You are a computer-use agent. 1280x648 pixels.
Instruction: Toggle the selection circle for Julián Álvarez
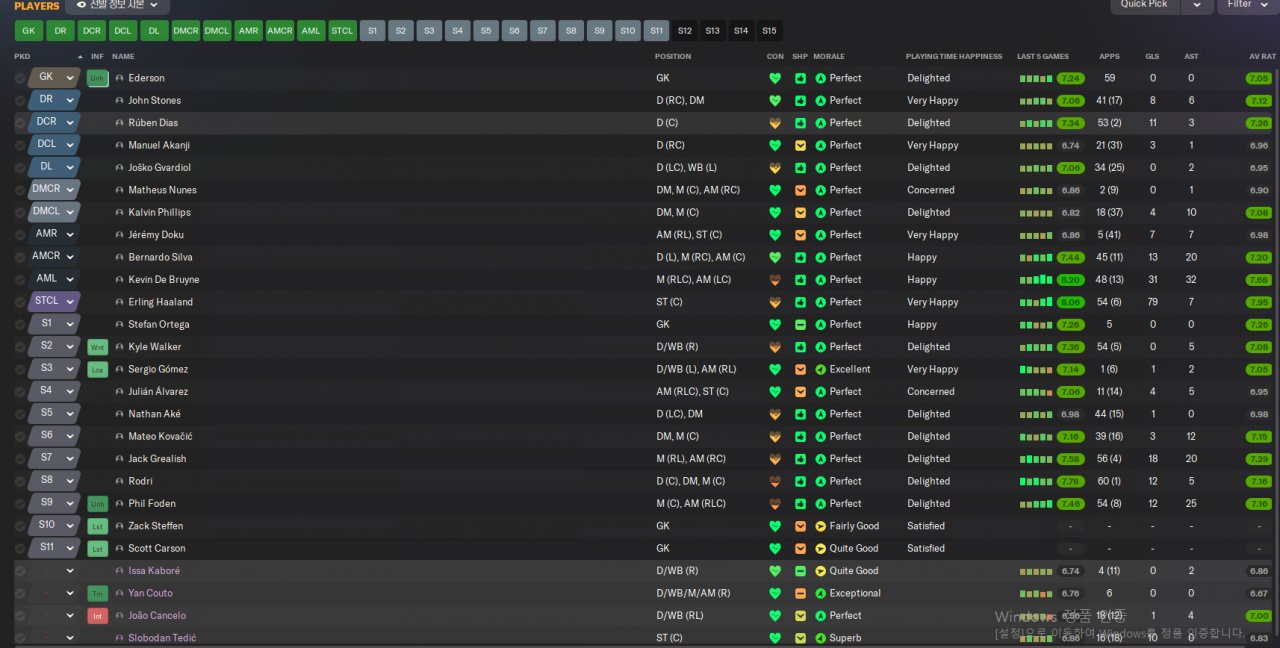[x=20, y=392]
